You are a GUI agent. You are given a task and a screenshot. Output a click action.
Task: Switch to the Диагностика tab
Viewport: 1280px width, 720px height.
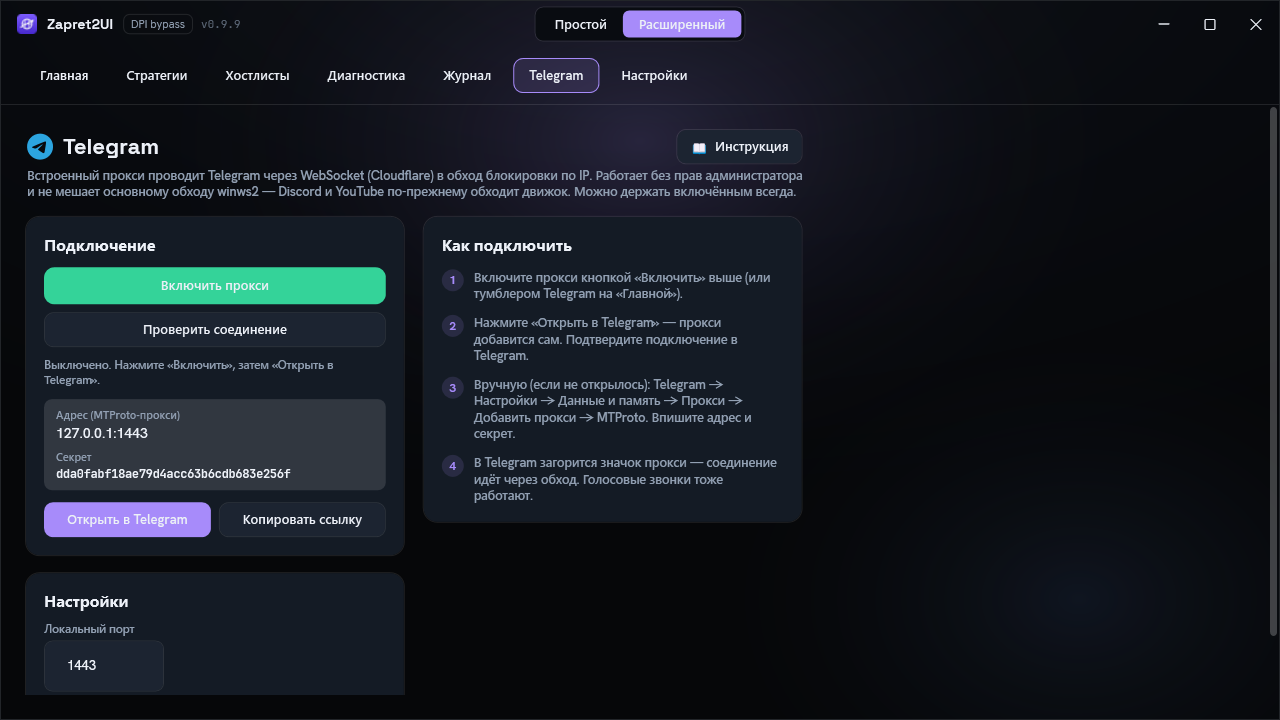(366, 75)
